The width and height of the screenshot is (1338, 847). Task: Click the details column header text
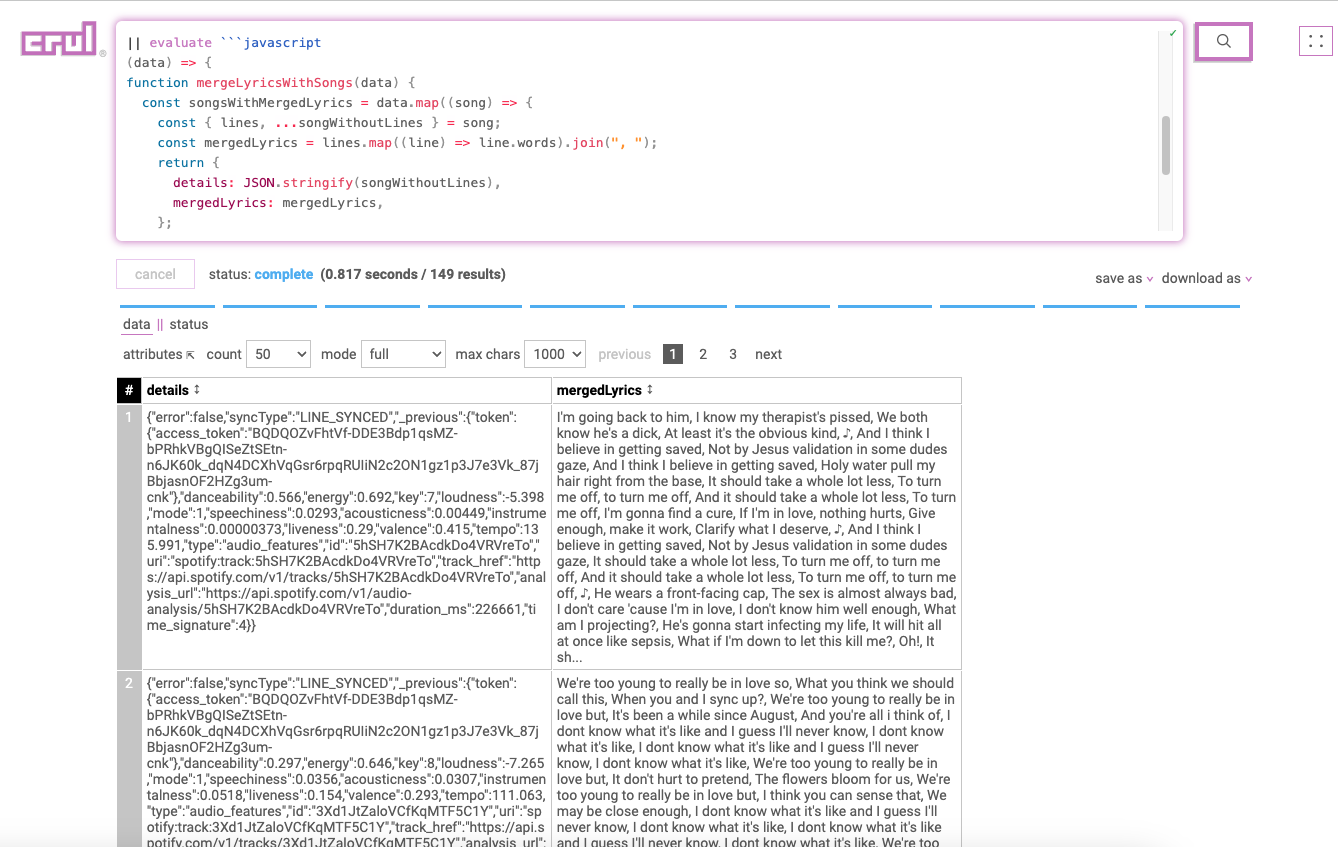tap(168, 390)
